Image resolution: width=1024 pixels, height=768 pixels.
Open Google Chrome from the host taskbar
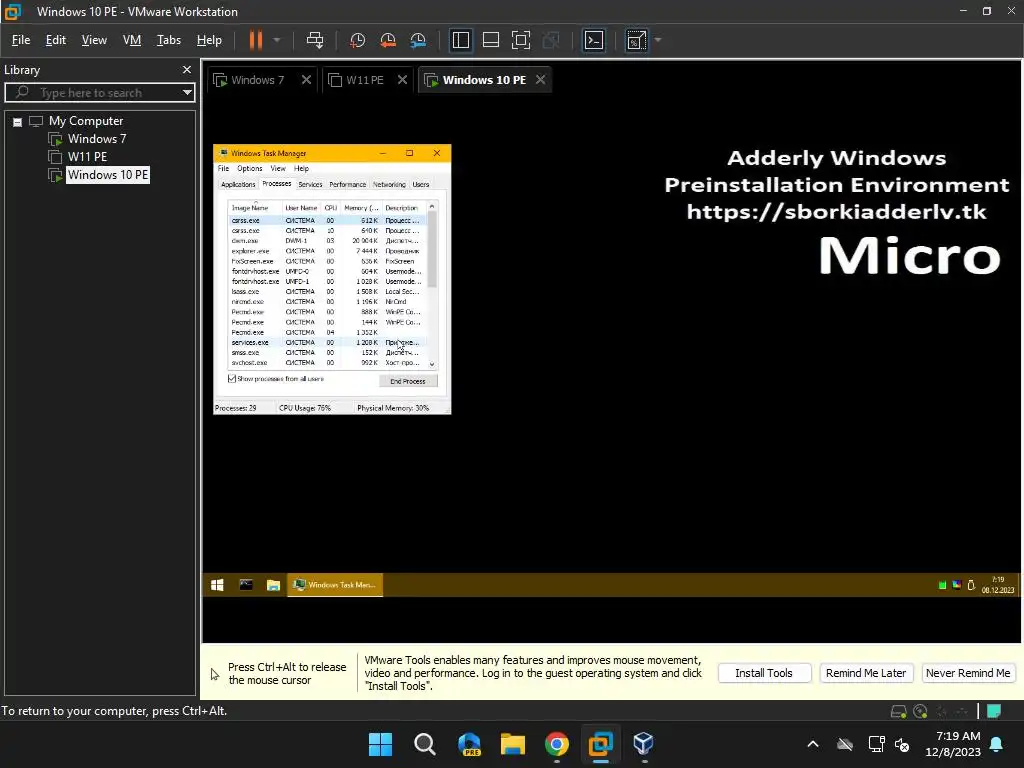click(556, 744)
